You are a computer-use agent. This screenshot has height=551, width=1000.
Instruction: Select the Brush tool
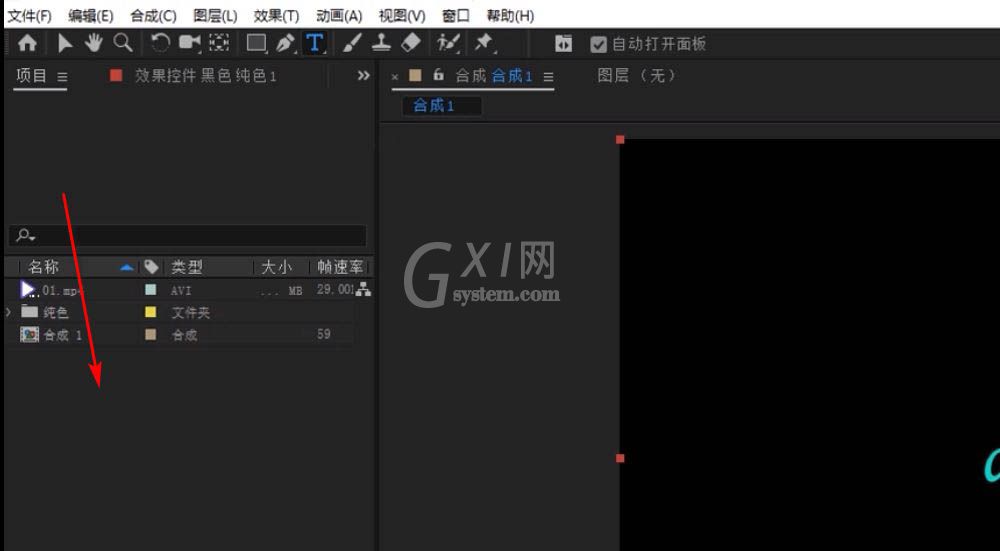click(351, 43)
